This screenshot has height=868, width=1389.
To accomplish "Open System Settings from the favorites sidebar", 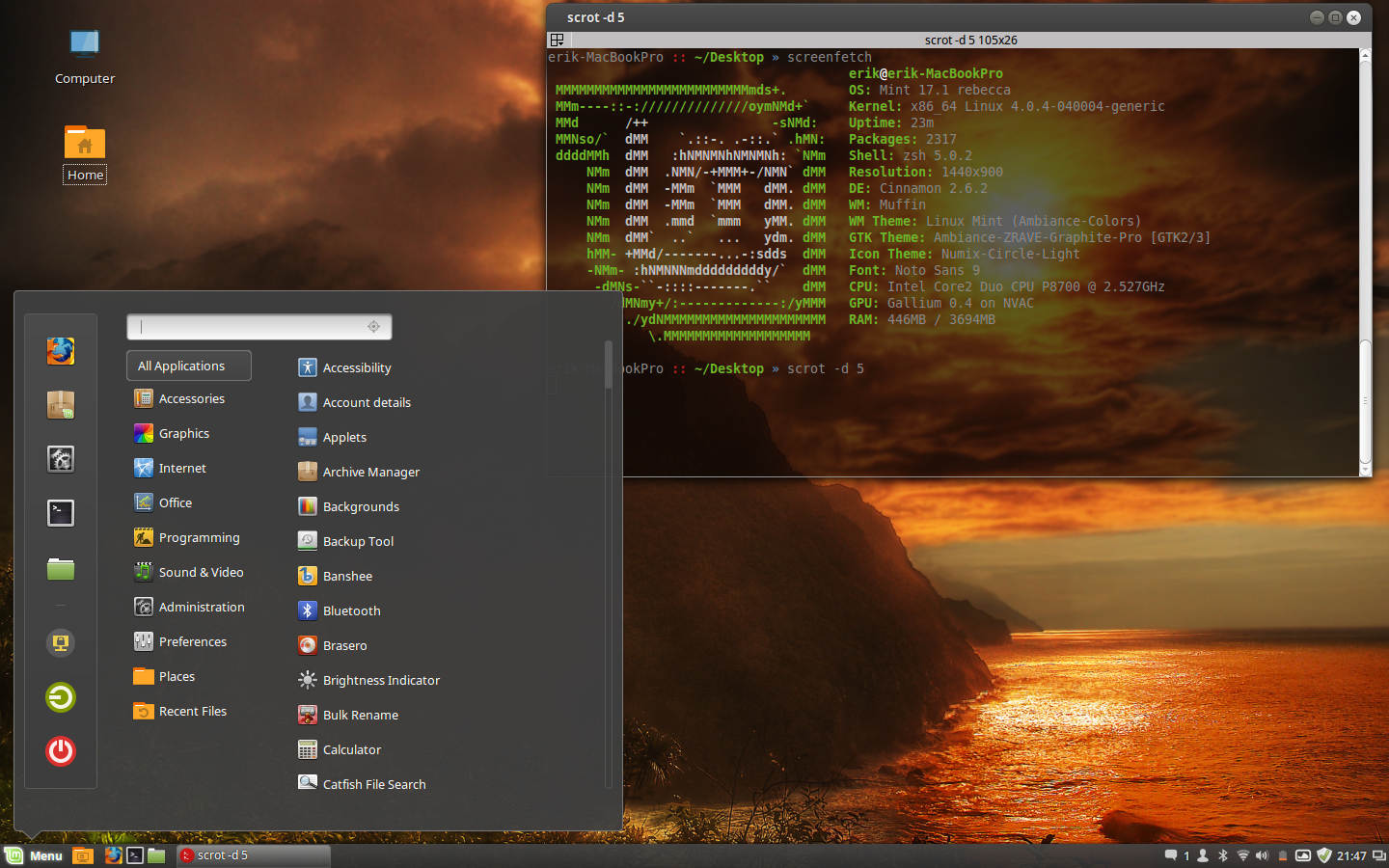I will [61, 459].
